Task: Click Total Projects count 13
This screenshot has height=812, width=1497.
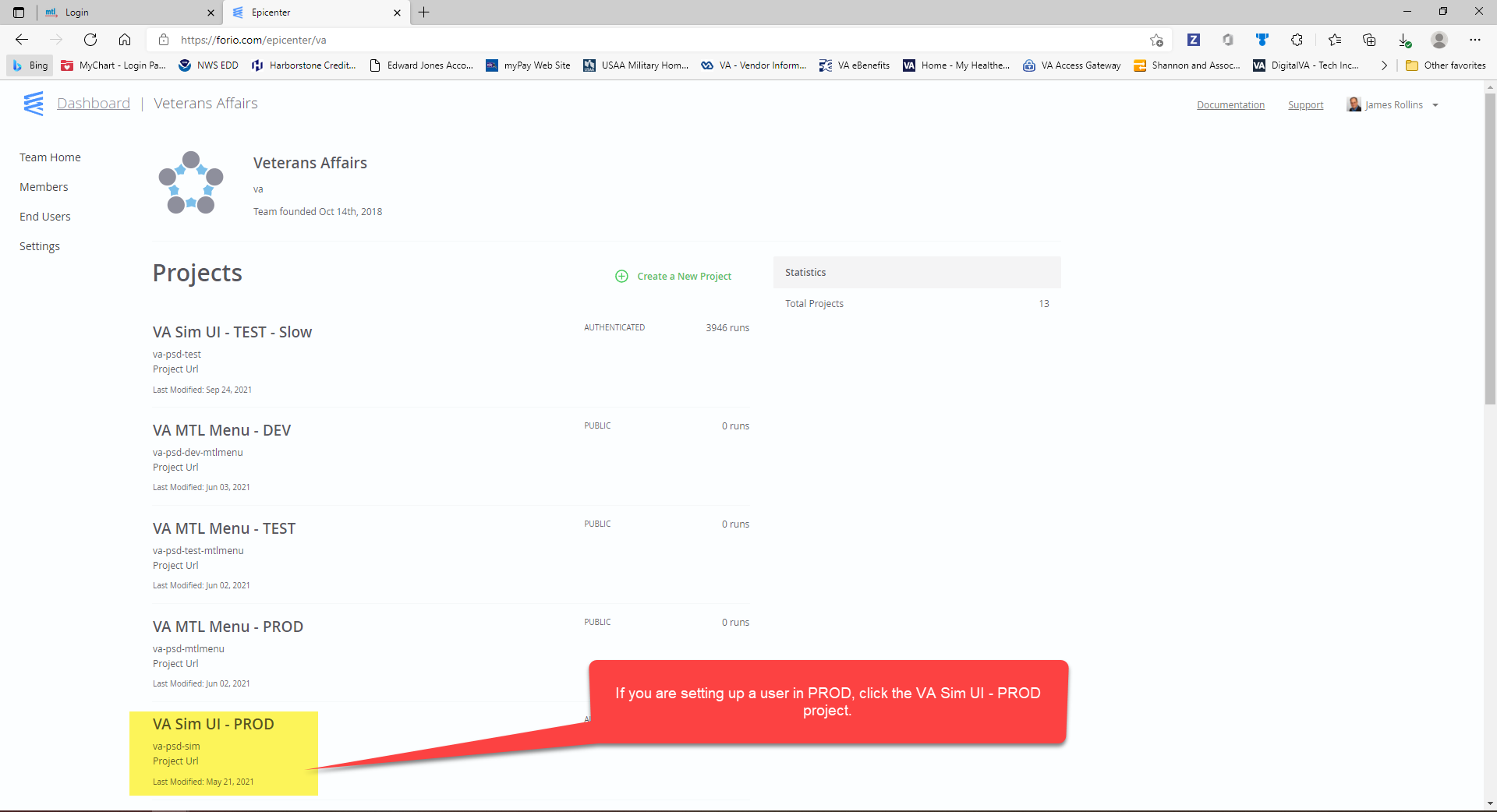Action: click(1043, 304)
